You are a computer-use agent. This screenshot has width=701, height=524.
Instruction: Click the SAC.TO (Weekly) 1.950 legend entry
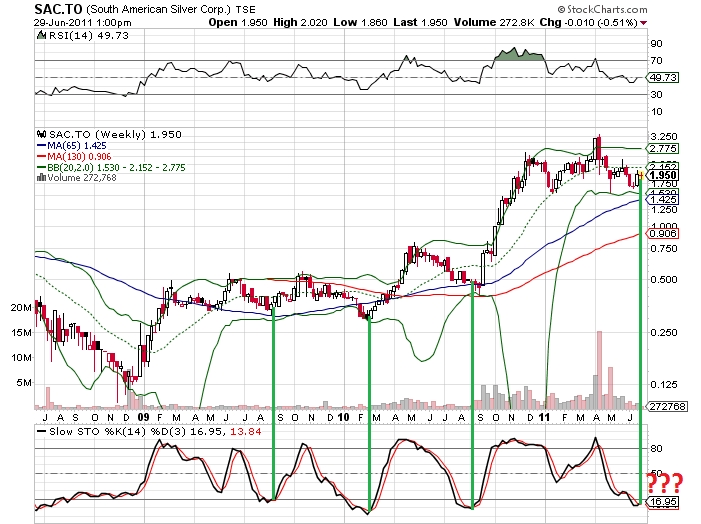(115, 135)
